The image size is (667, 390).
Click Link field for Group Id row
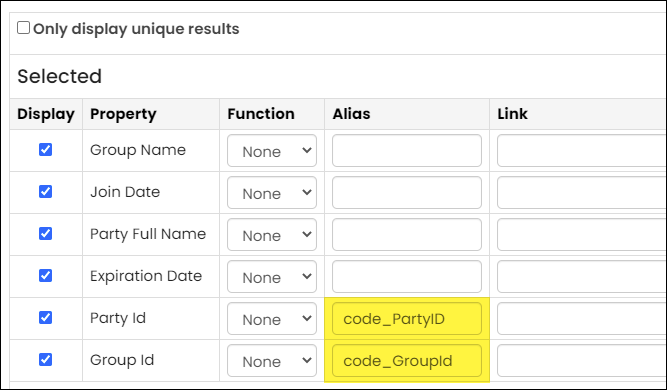581,361
